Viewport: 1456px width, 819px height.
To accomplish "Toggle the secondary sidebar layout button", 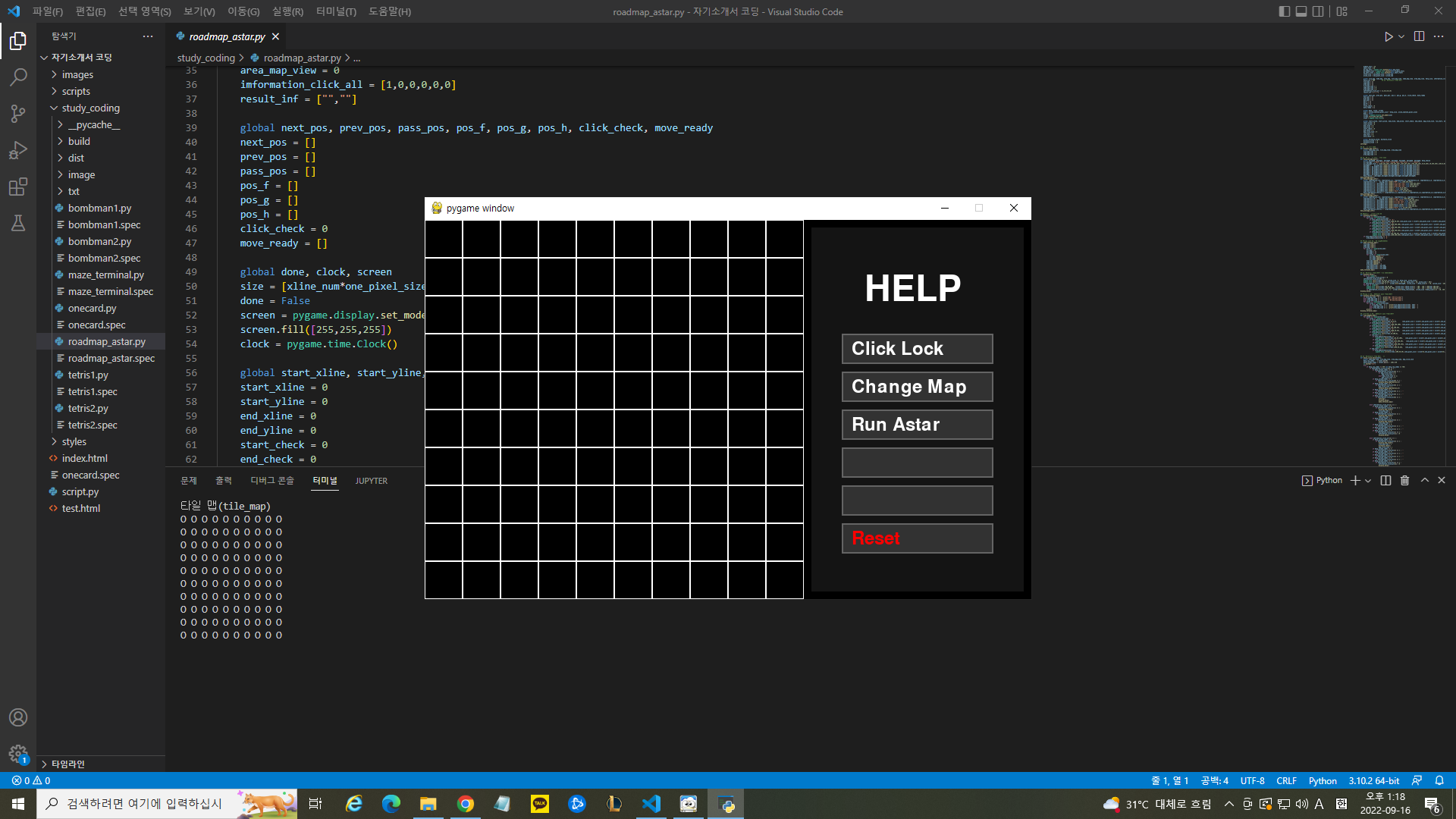I will coord(1319,11).
